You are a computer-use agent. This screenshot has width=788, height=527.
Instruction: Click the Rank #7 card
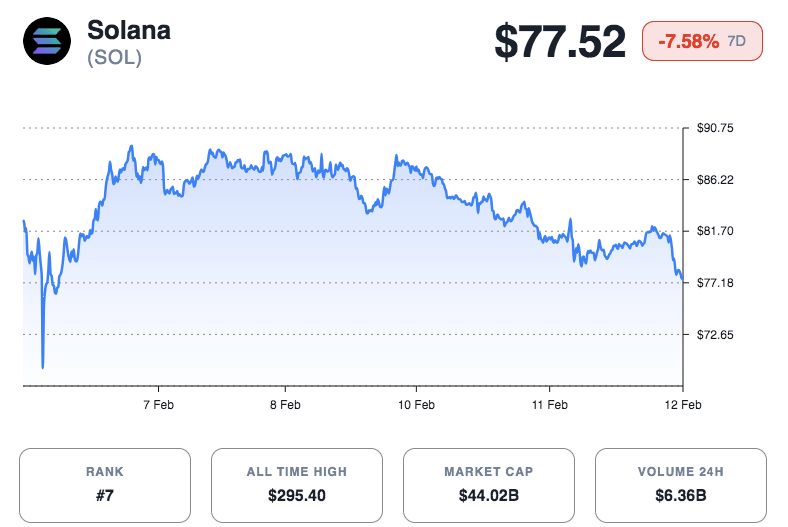point(105,485)
